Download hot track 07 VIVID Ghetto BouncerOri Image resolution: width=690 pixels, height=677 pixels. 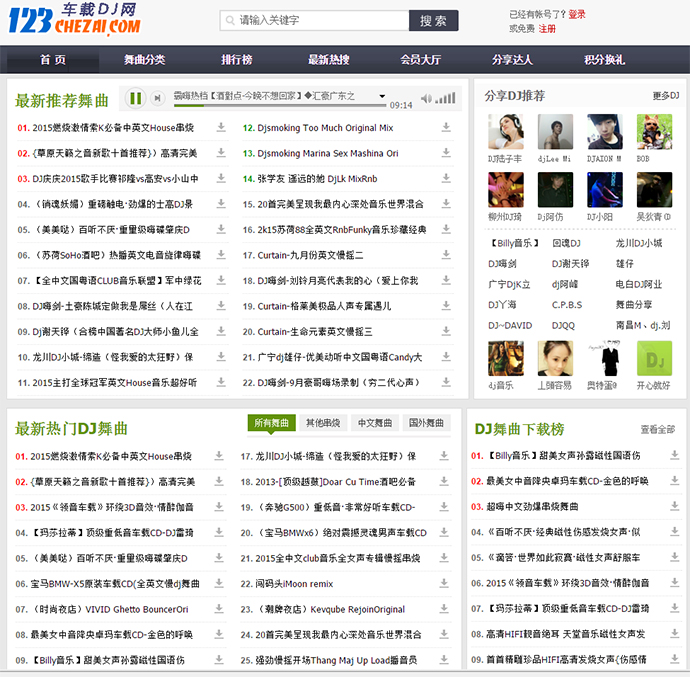click(x=219, y=609)
